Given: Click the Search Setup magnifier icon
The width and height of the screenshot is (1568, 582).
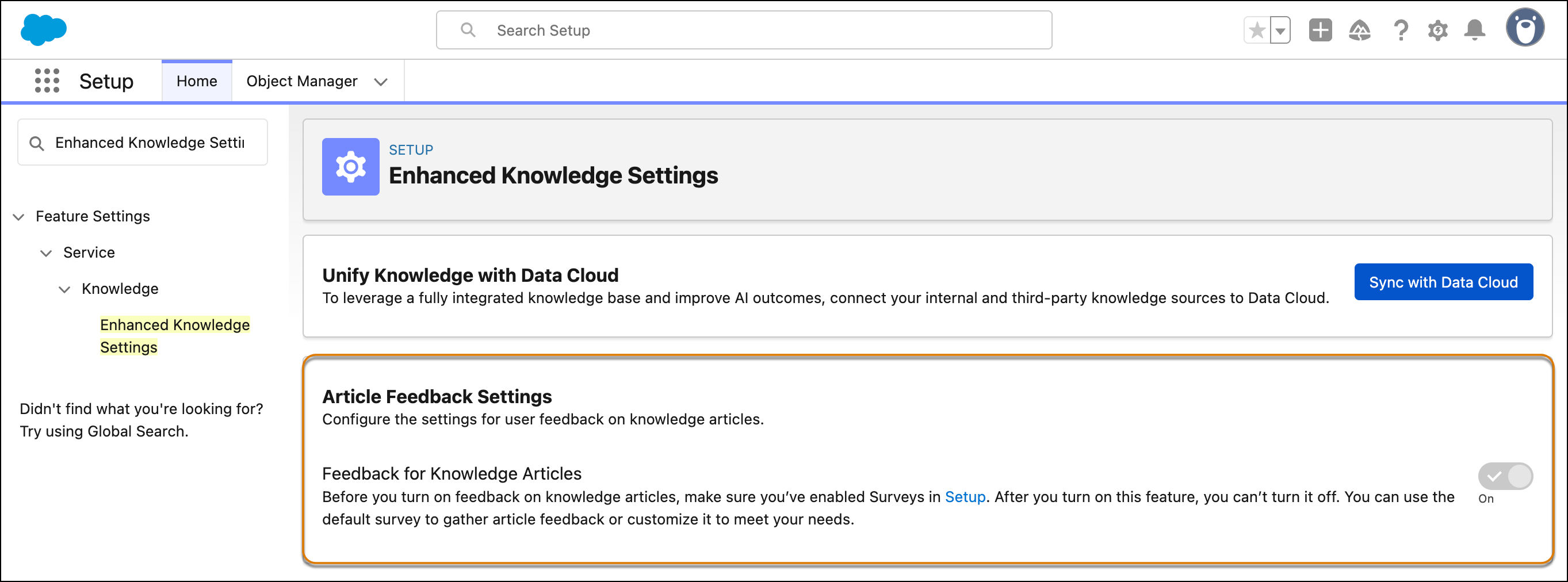Looking at the screenshot, I should 468,30.
